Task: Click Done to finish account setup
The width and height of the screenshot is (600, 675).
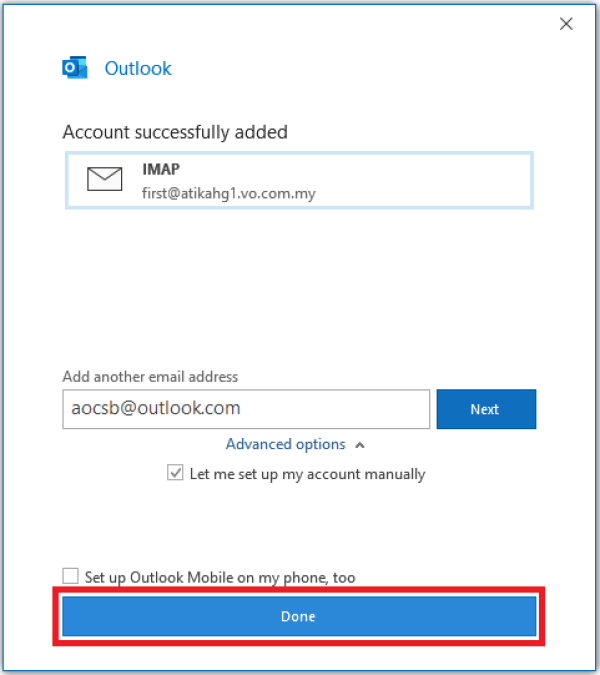Action: tap(299, 616)
